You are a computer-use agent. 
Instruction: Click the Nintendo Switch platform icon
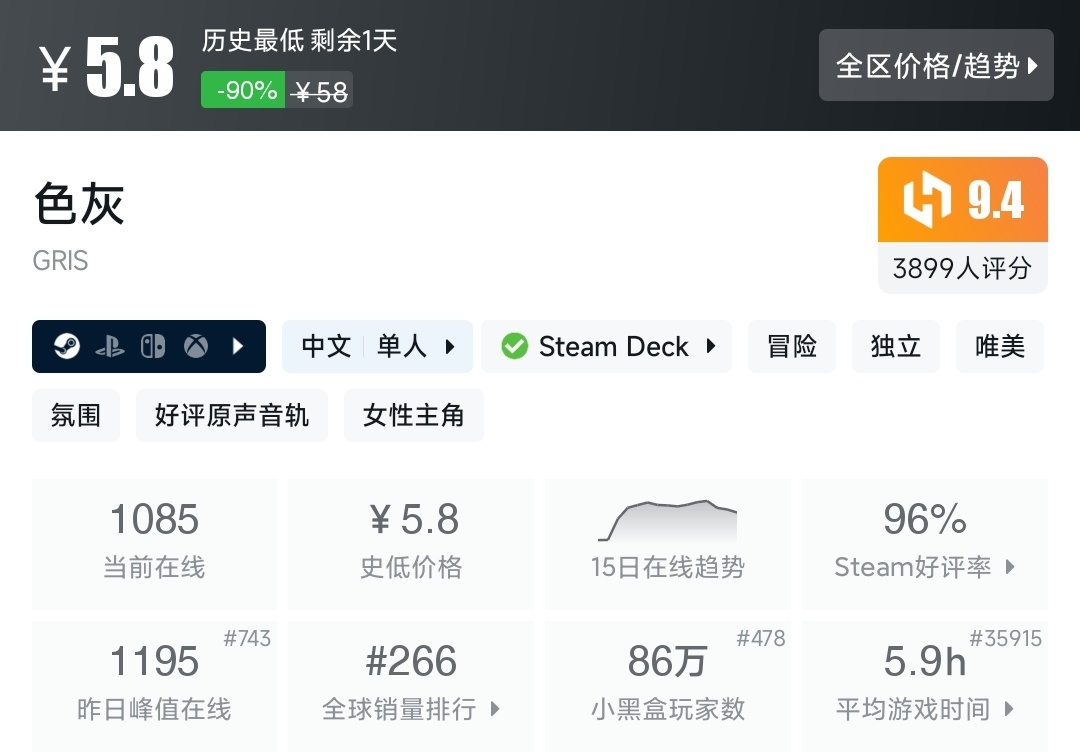click(153, 347)
